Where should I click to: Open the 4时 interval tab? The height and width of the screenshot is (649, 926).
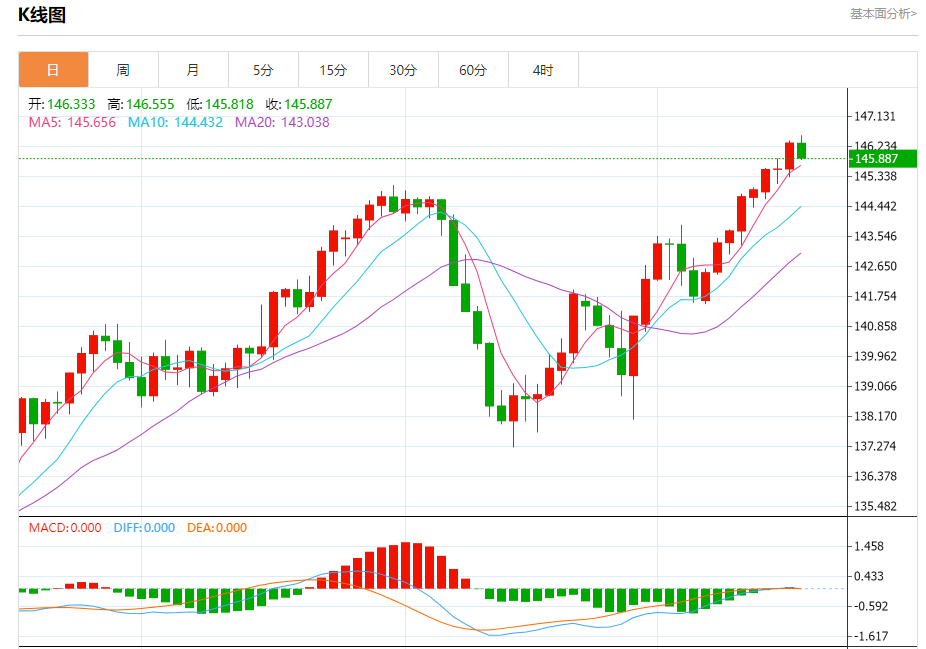point(543,70)
